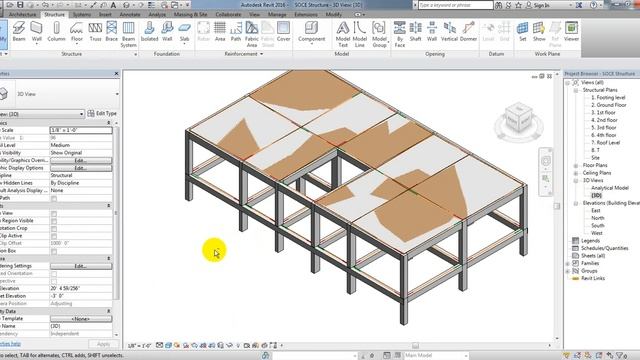
Task: Select the Truss tool
Action: [95, 32]
